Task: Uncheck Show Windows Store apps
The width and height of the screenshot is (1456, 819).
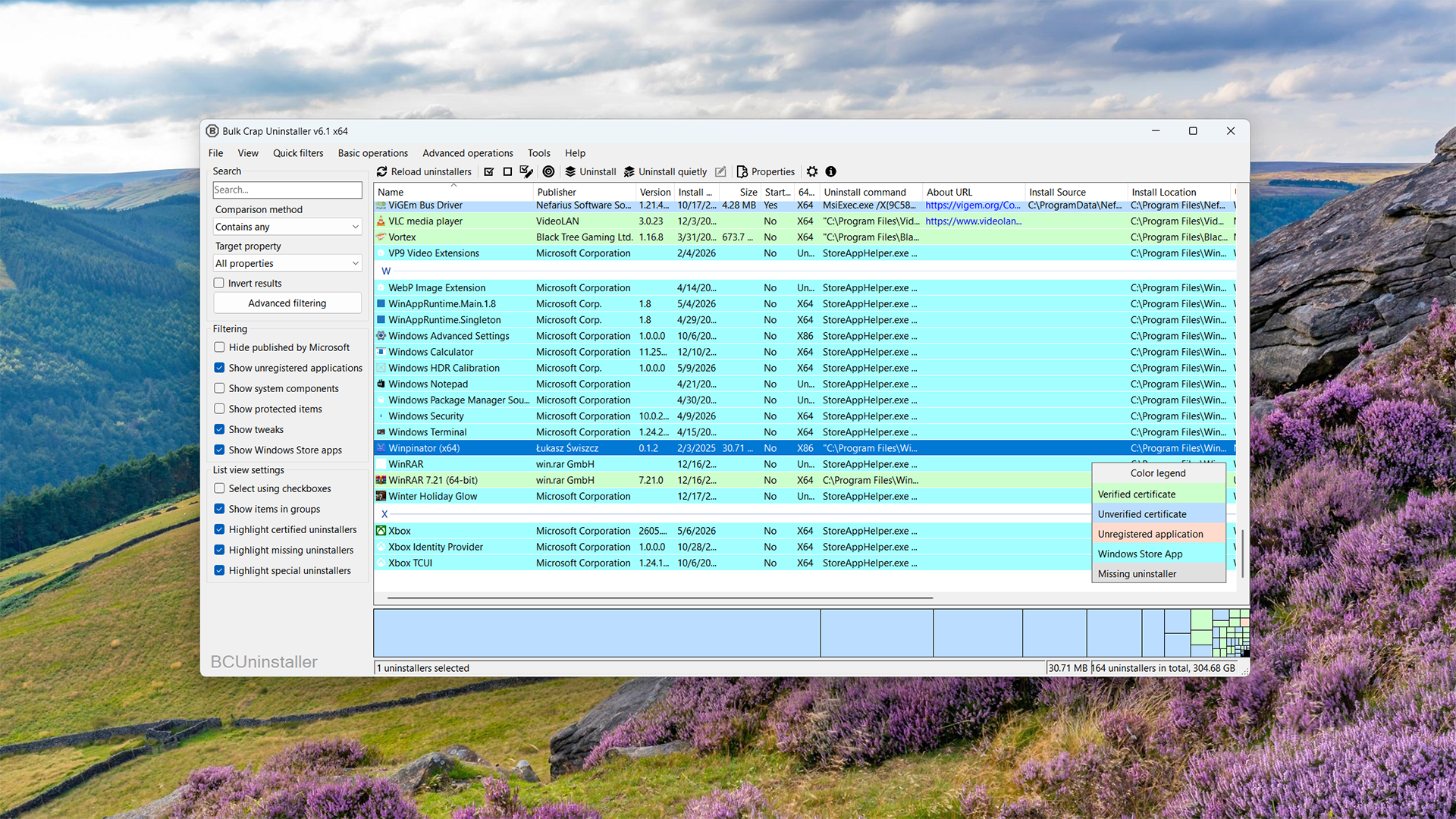Action: [219, 450]
